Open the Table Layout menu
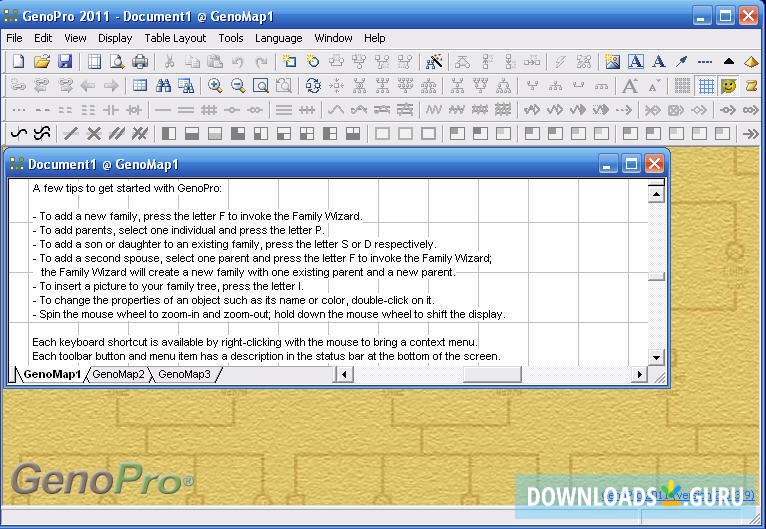Screen dimensions: 766x529 coord(175,38)
